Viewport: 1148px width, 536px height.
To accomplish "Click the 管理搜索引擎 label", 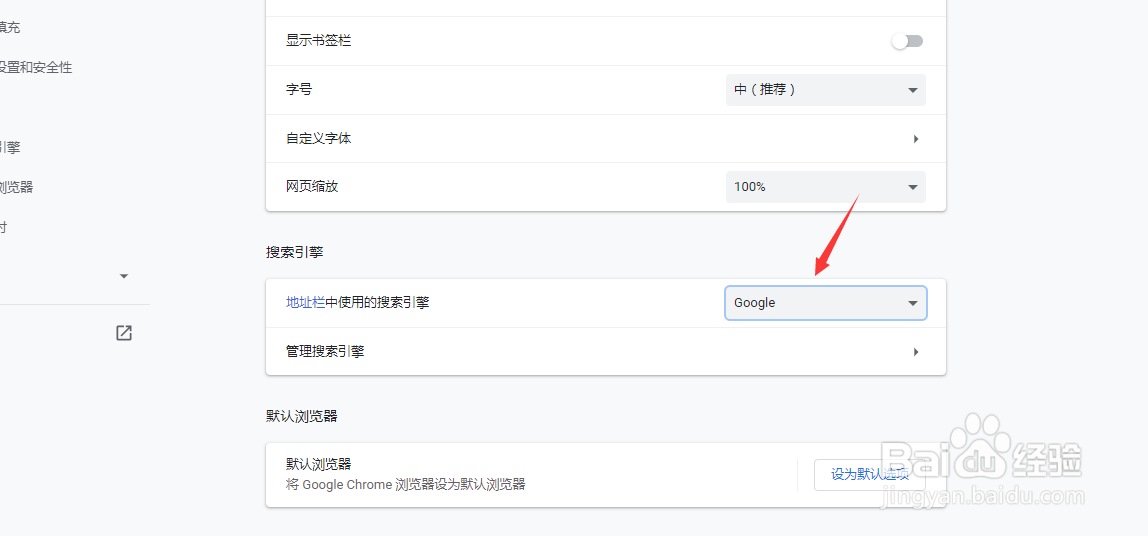I will [x=325, y=351].
